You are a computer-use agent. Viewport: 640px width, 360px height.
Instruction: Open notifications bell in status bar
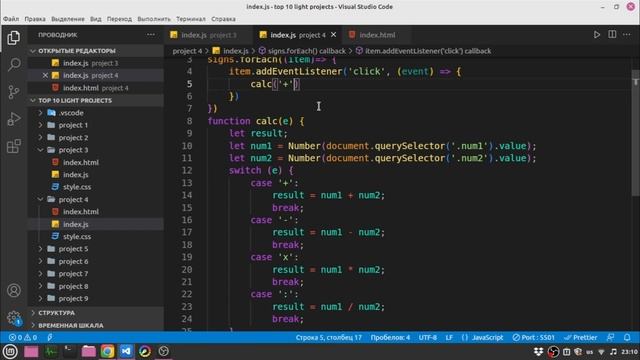point(627,338)
